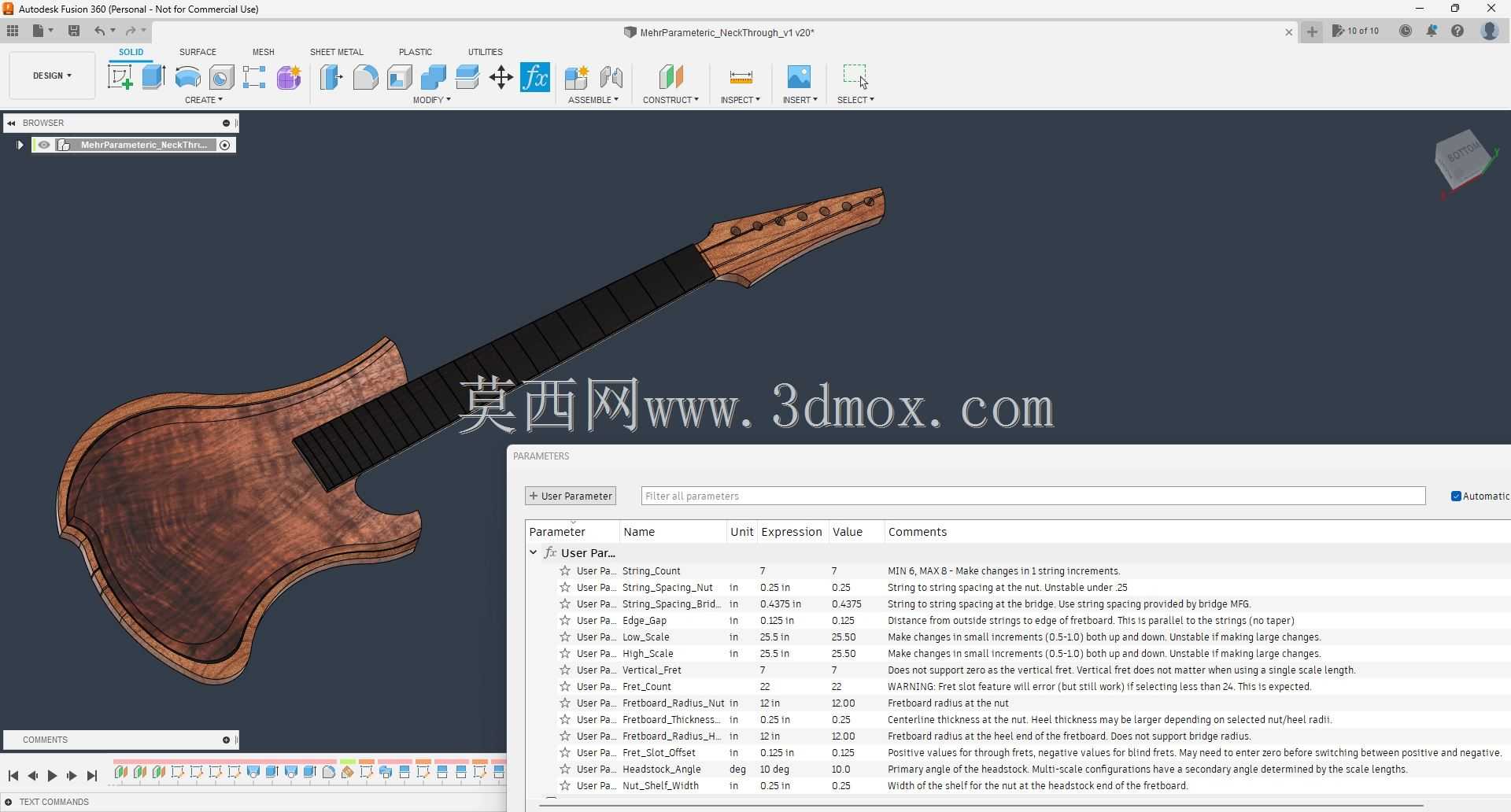Viewport: 1511px width, 812px height.
Task: Switch to the MESH tab
Action: [263, 52]
